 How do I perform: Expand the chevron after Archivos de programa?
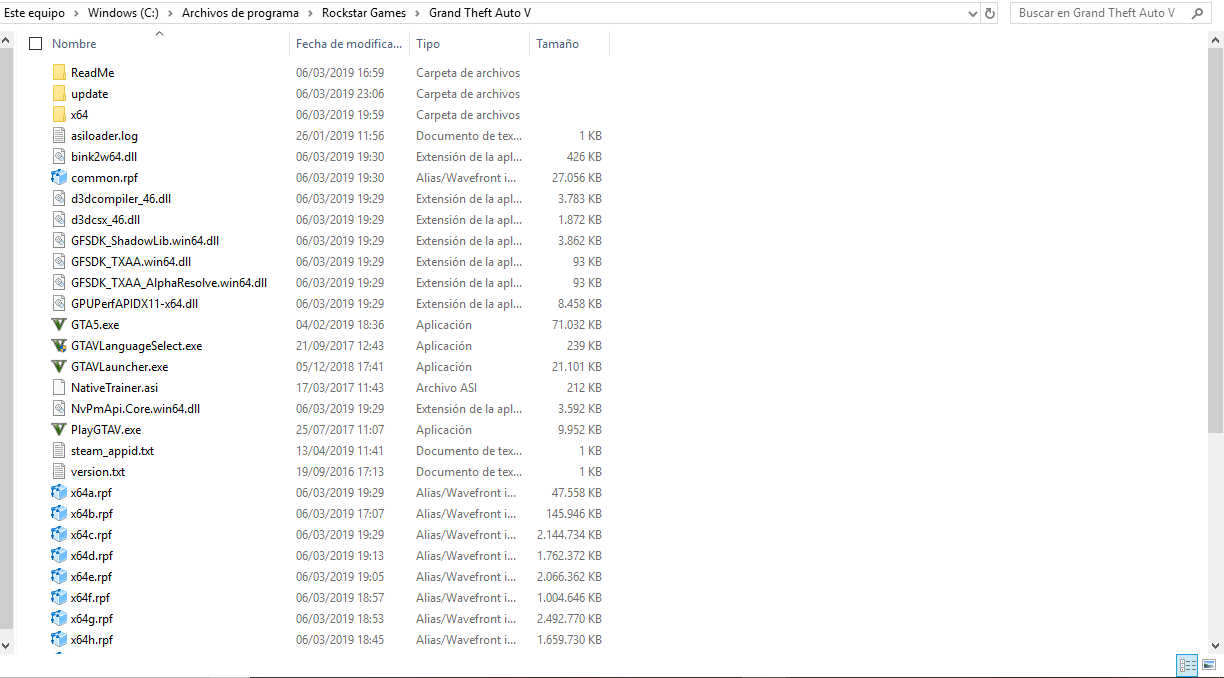311,13
